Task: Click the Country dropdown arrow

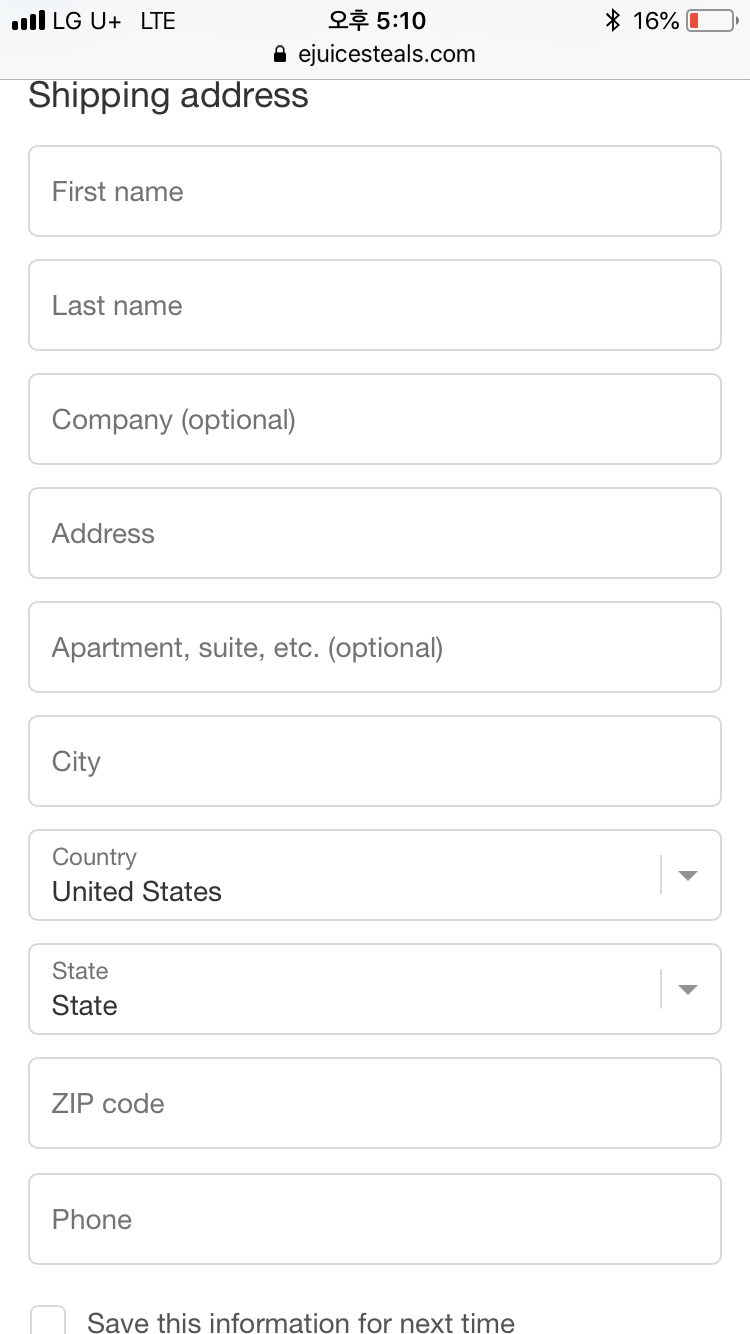Action: tap(687, 875)
